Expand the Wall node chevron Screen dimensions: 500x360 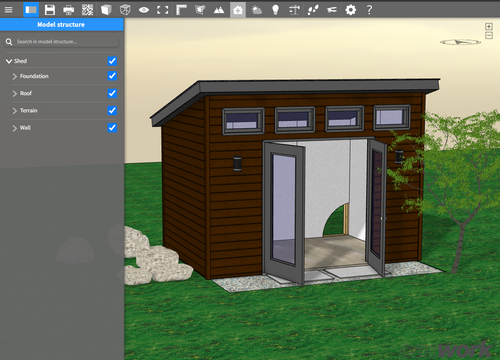15,128
